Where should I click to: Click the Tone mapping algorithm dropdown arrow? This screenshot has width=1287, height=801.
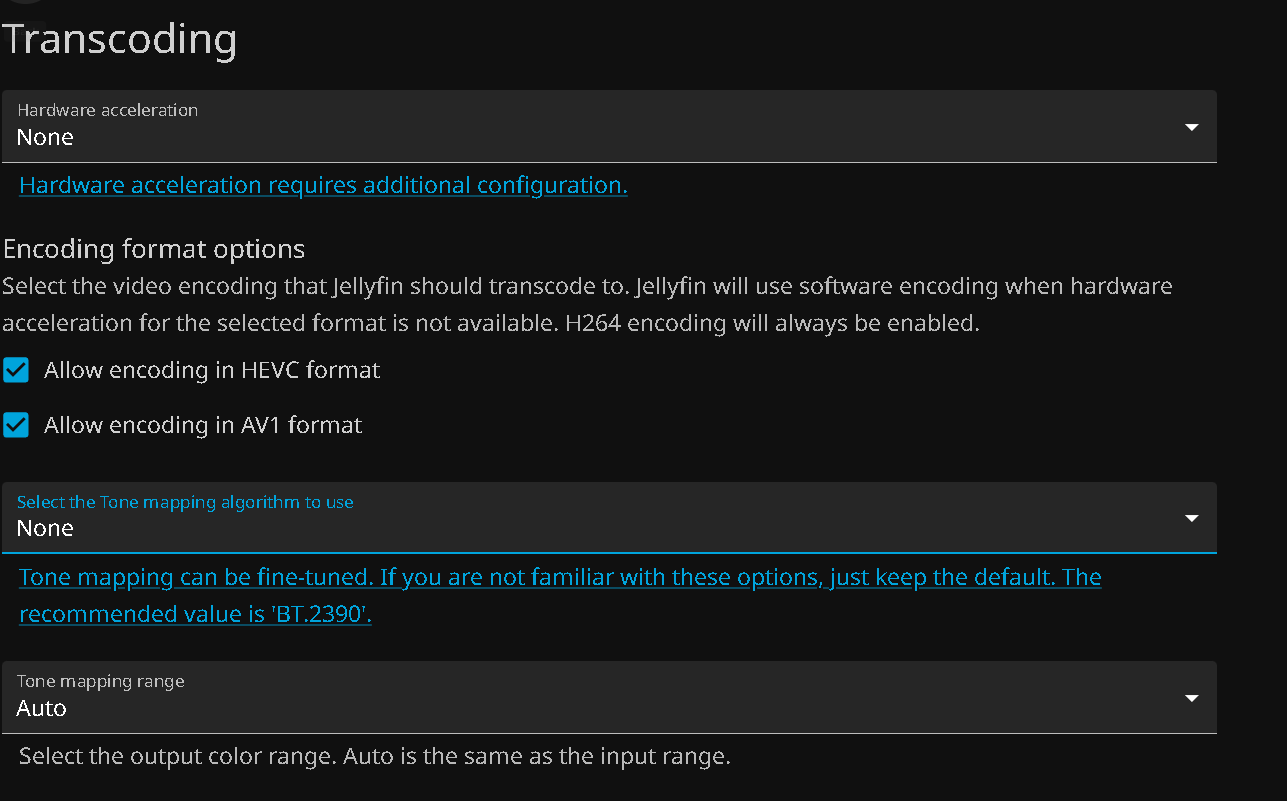click(x=1191, y=518)
